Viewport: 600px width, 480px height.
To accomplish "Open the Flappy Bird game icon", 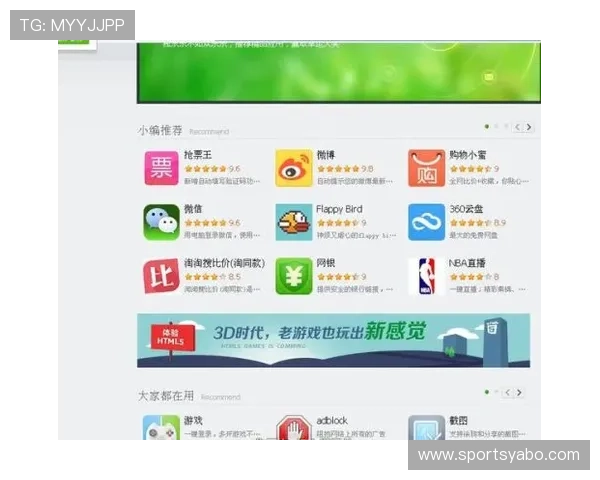I will (x=293, y=222).
